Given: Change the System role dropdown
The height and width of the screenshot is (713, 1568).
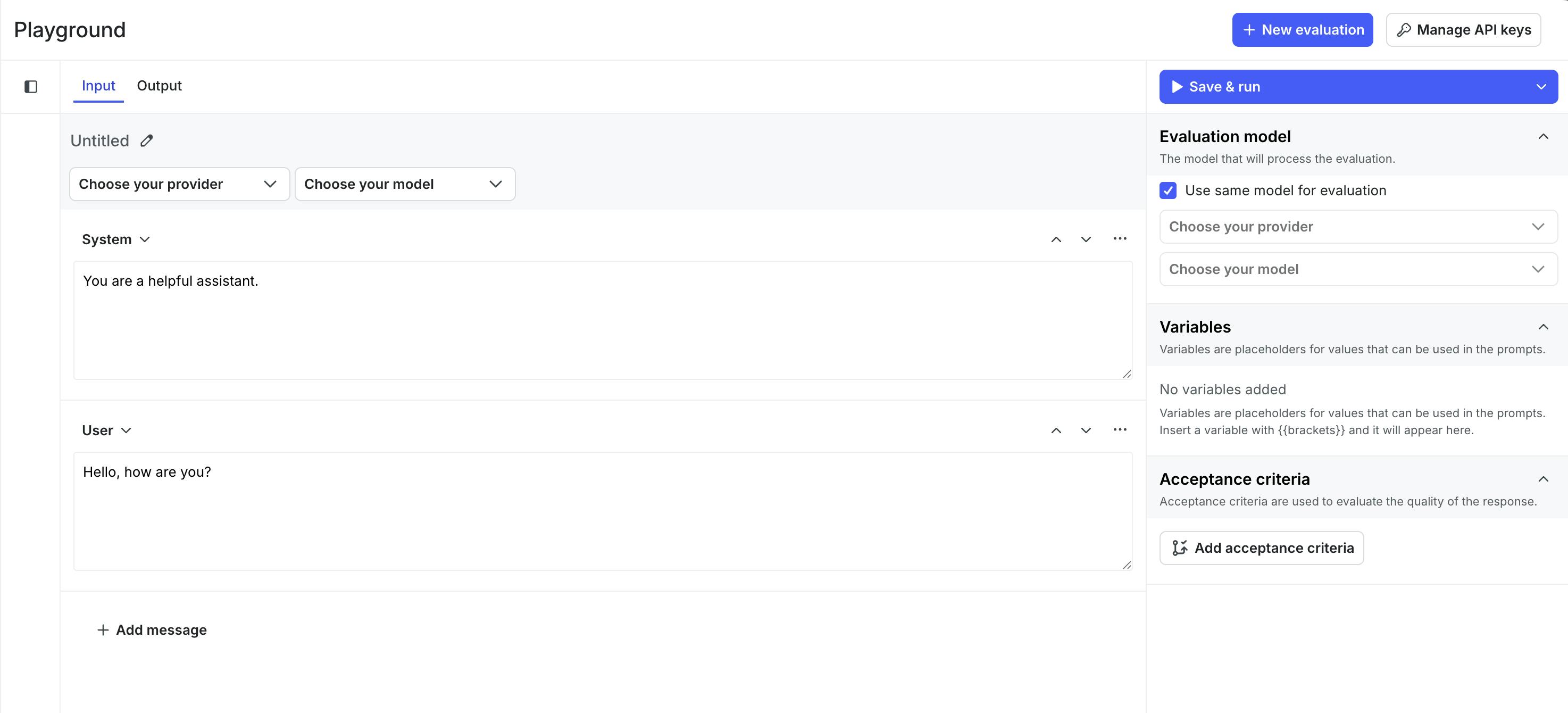Looking at the screenshot, I should click(115, 239).
